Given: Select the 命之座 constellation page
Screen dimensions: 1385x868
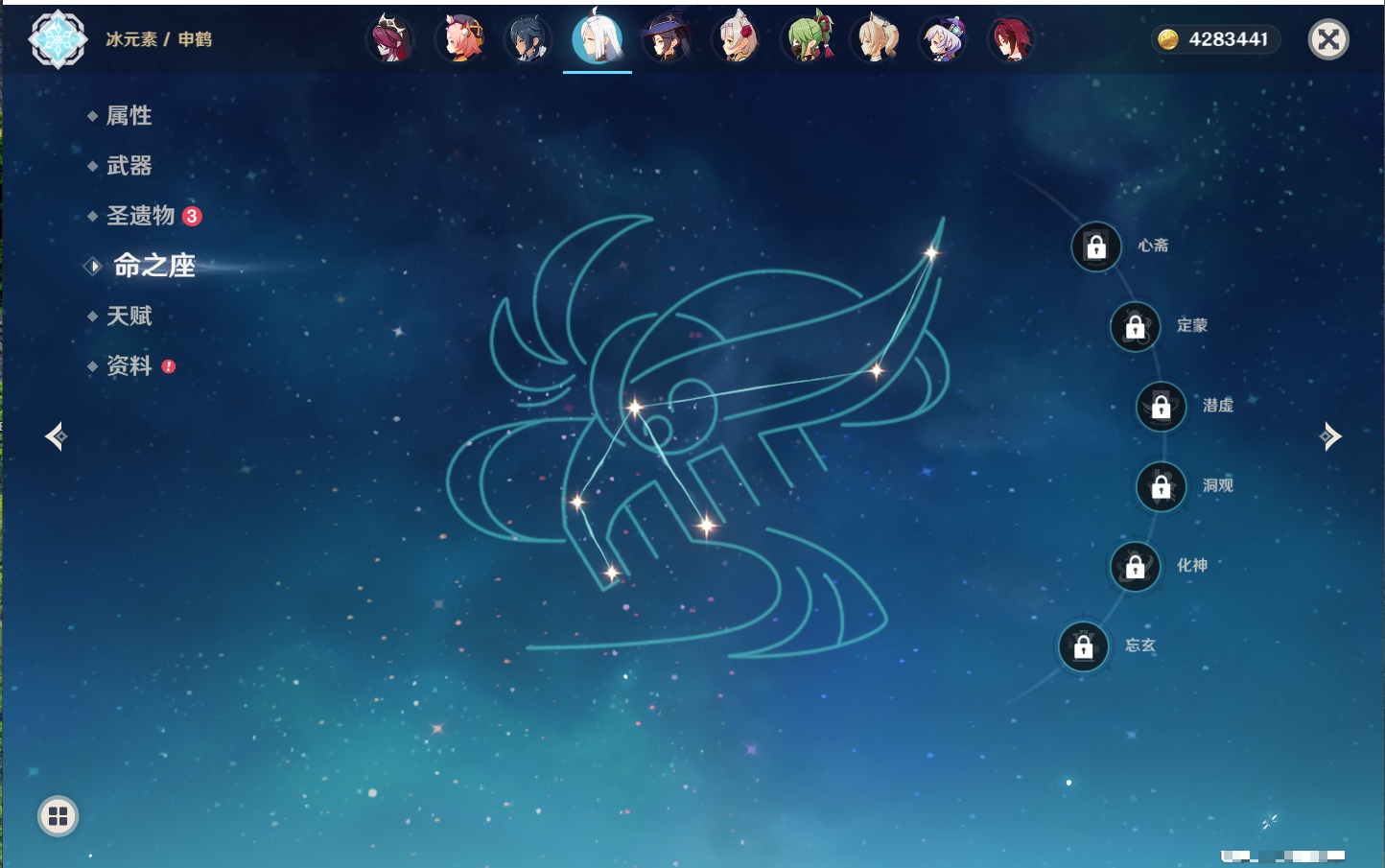Looking at the screenshot, I should (153, 266).
